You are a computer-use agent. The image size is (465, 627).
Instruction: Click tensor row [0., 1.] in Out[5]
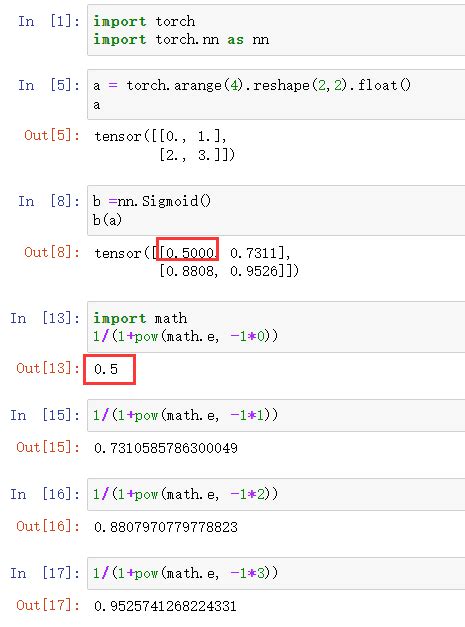(189, 136)
